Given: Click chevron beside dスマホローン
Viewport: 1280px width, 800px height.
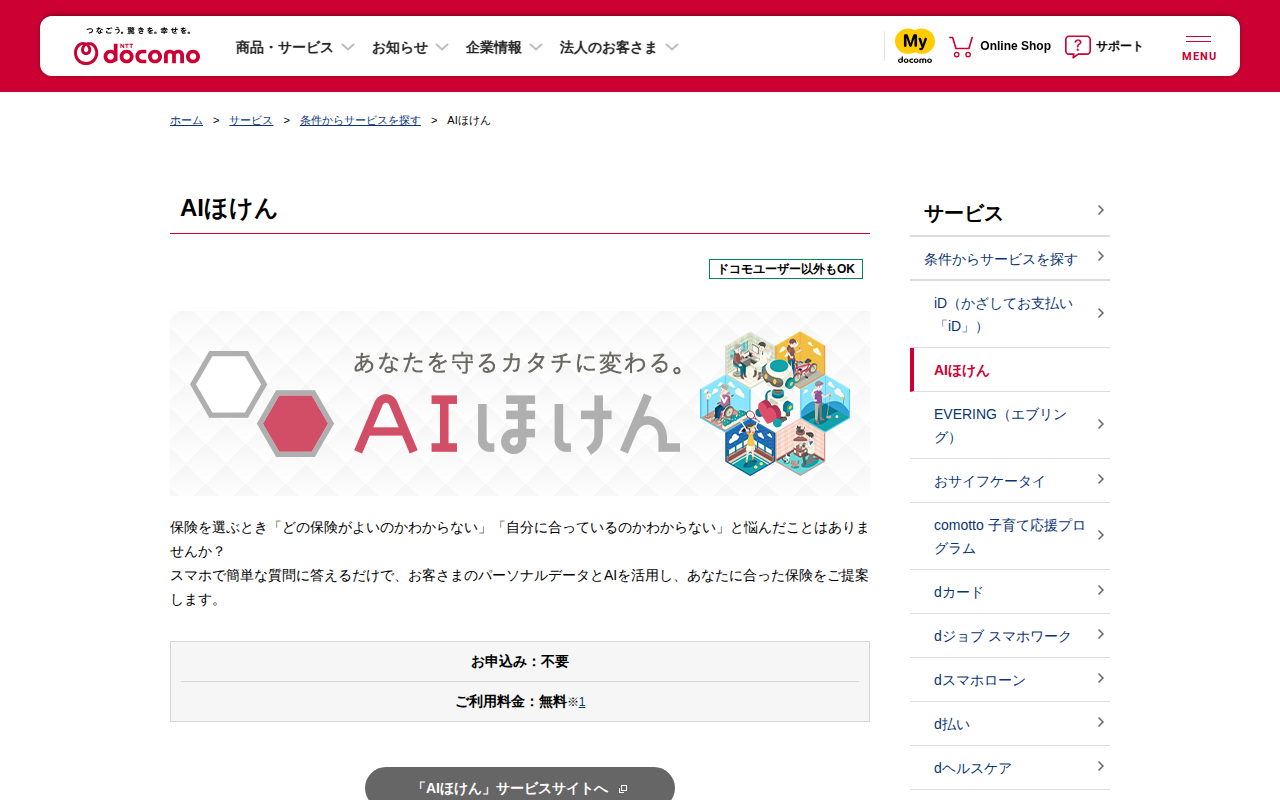Looking at the screenshot, I should point(1100,678).
